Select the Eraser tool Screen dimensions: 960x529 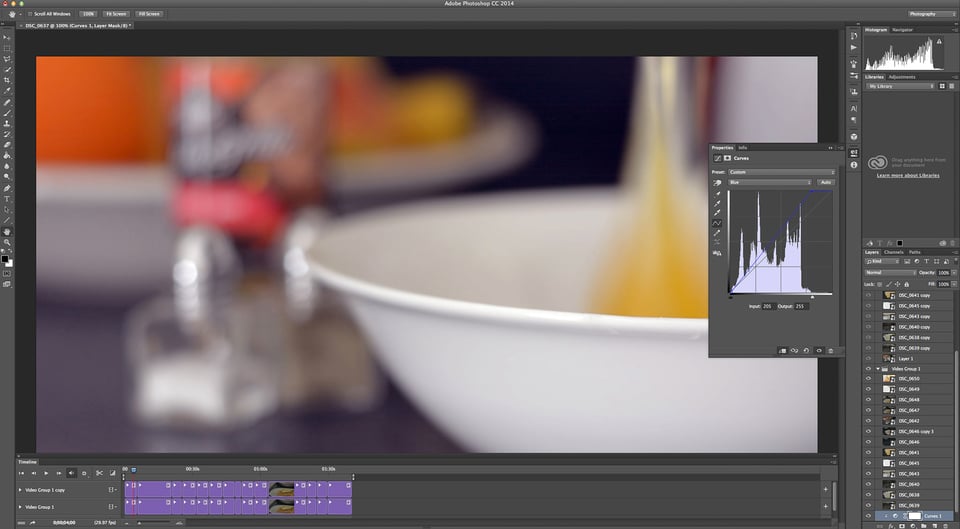click(7, 145)
